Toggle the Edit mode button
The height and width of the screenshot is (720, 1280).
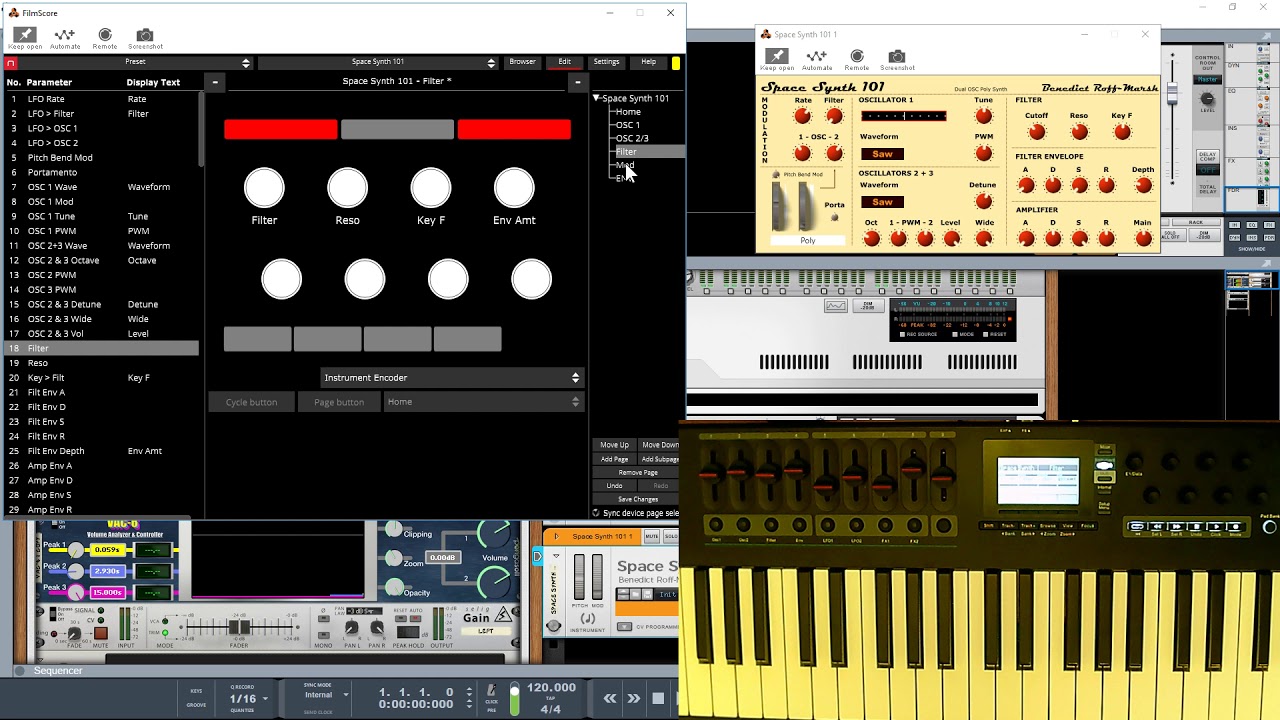tap(564, 62)
